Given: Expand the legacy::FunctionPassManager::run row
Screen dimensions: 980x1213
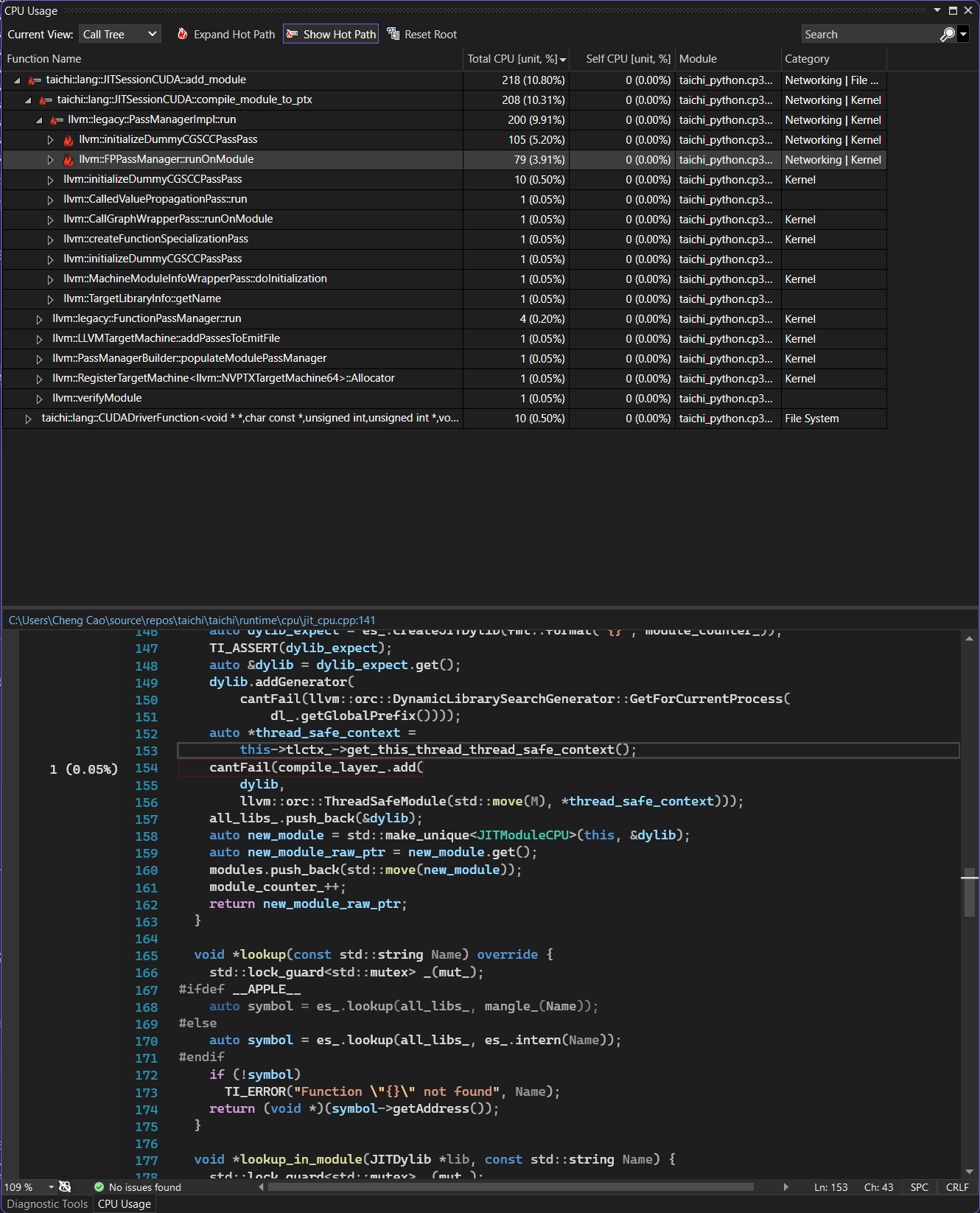Looking at the screenshot, I should click(39, 318).
